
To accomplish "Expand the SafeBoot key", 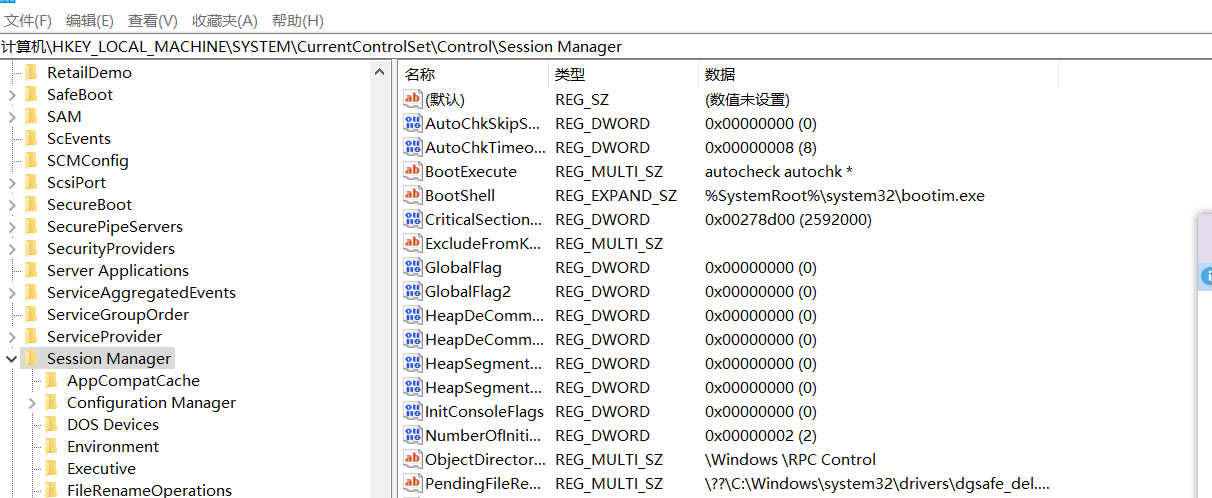I will [11, 95].
